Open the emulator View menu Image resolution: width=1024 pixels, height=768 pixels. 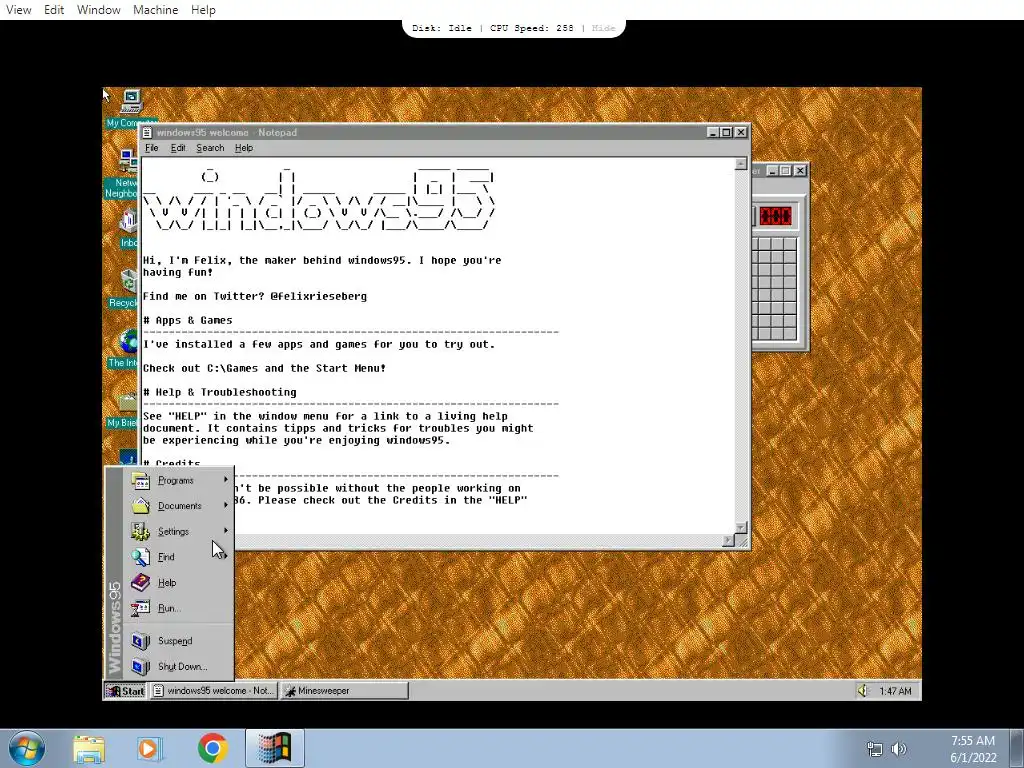18,10
